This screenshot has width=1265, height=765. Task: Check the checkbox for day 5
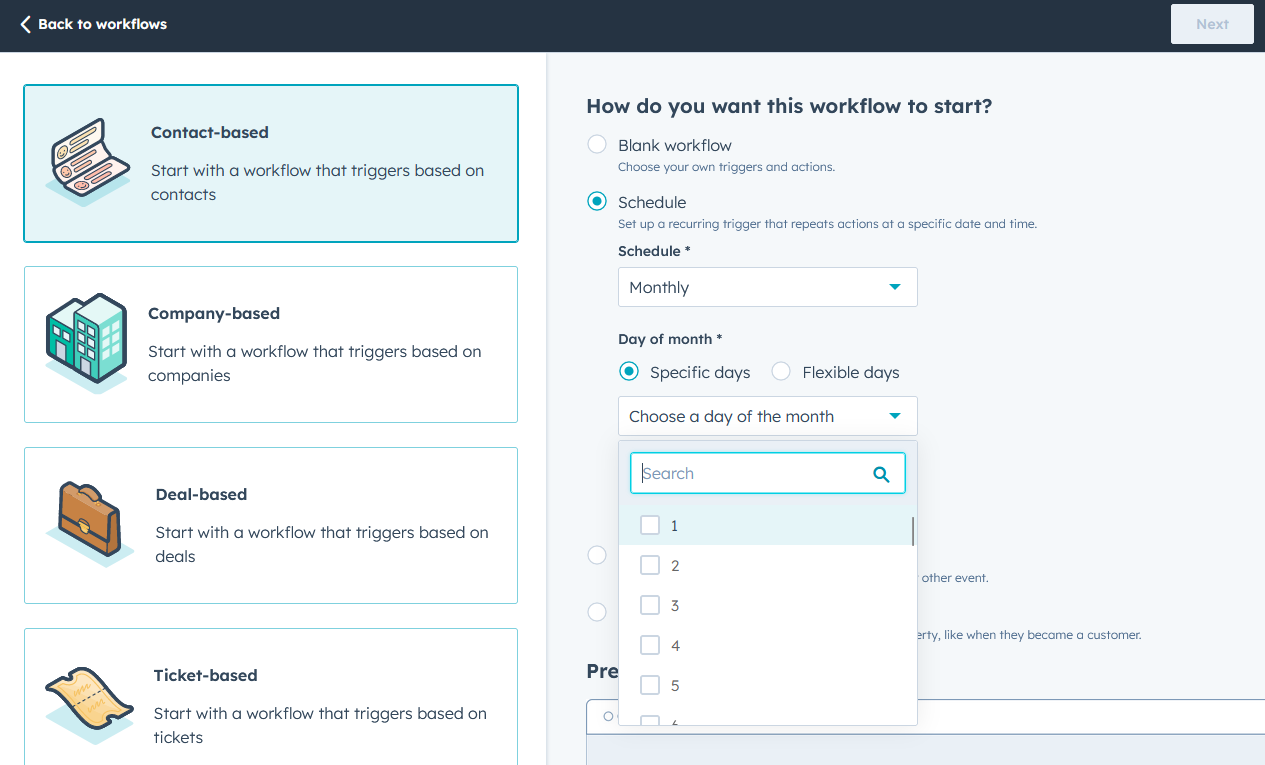650,684
